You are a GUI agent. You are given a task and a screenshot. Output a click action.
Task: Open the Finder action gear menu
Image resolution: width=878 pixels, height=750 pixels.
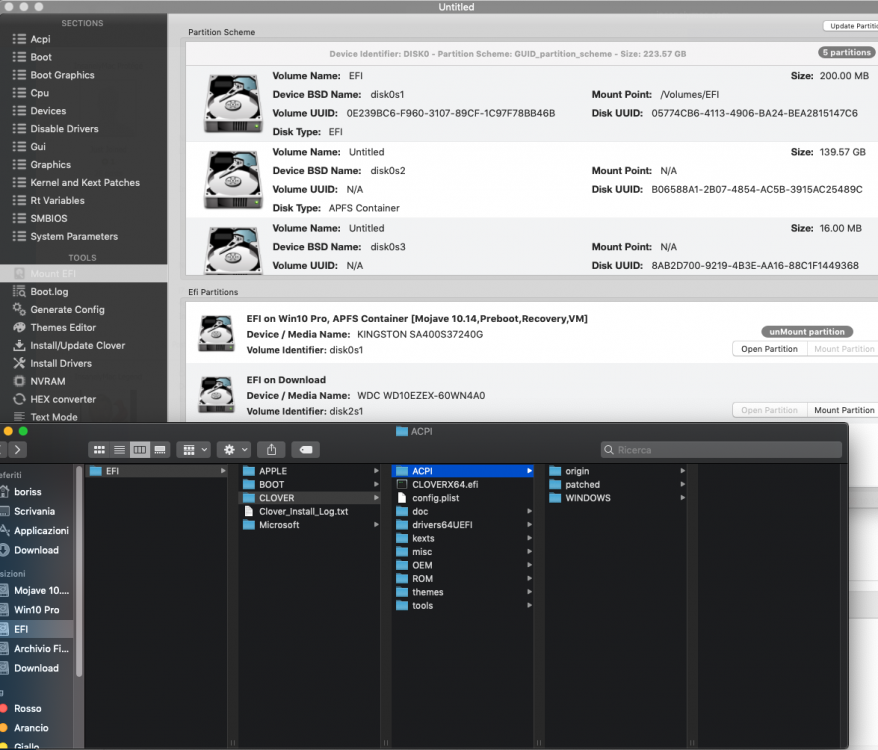[235, 450]
